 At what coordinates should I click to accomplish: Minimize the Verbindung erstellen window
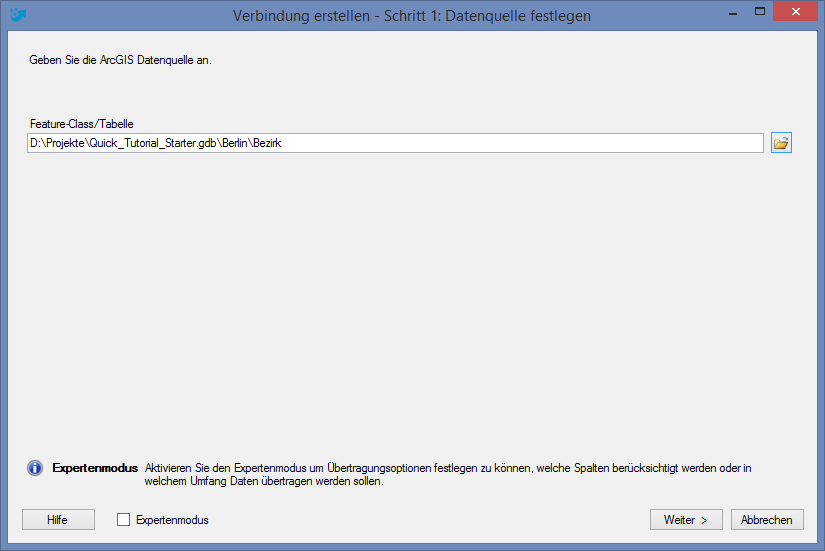(x=732, y=12)
